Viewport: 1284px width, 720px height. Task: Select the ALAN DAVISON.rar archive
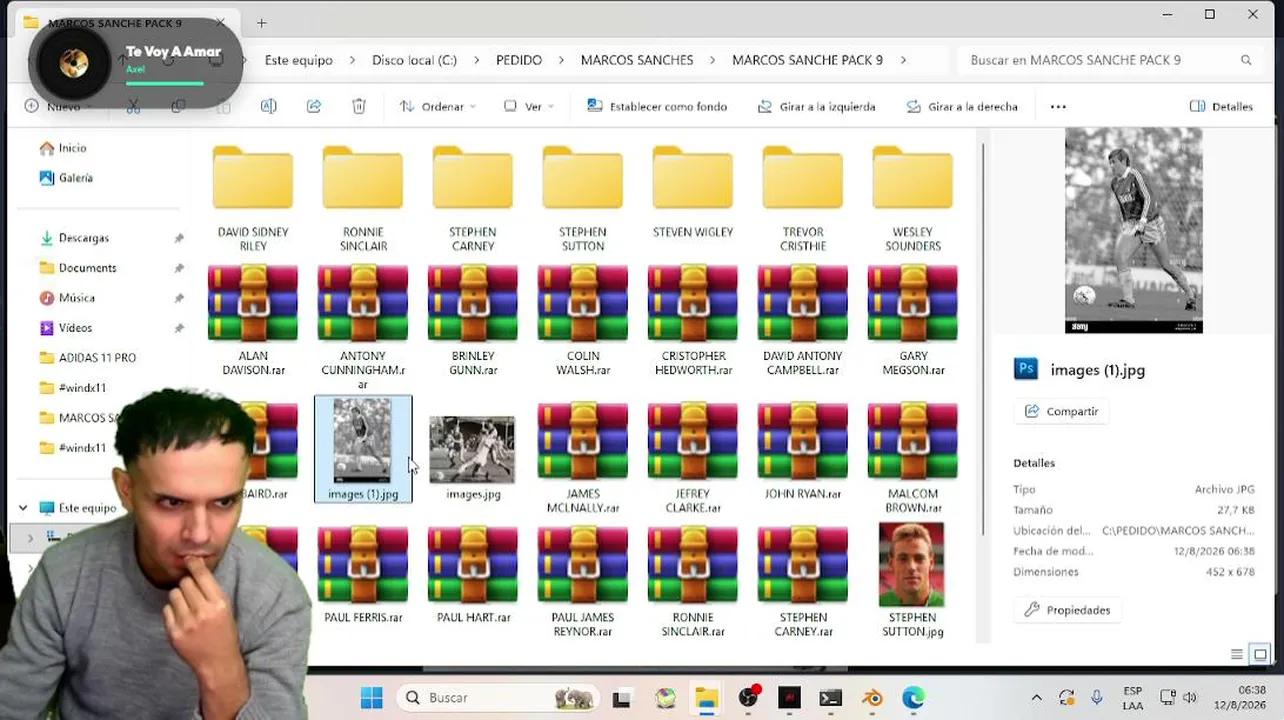pyautogui.click(x=253, y=321)
